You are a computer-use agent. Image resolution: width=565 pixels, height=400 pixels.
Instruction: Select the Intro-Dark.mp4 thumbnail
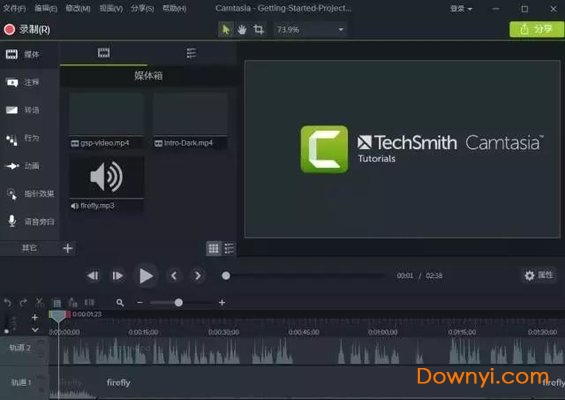pos(191,120)
